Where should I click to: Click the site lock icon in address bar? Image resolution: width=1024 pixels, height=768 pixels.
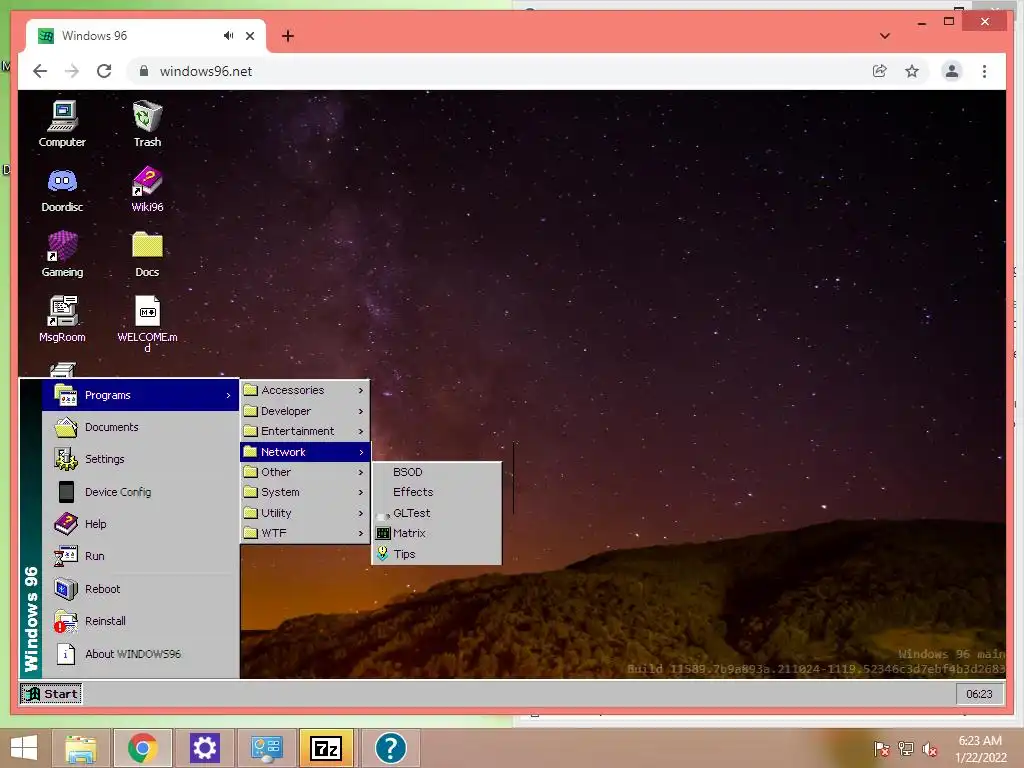pyautogui.click(x=144, y=71)
